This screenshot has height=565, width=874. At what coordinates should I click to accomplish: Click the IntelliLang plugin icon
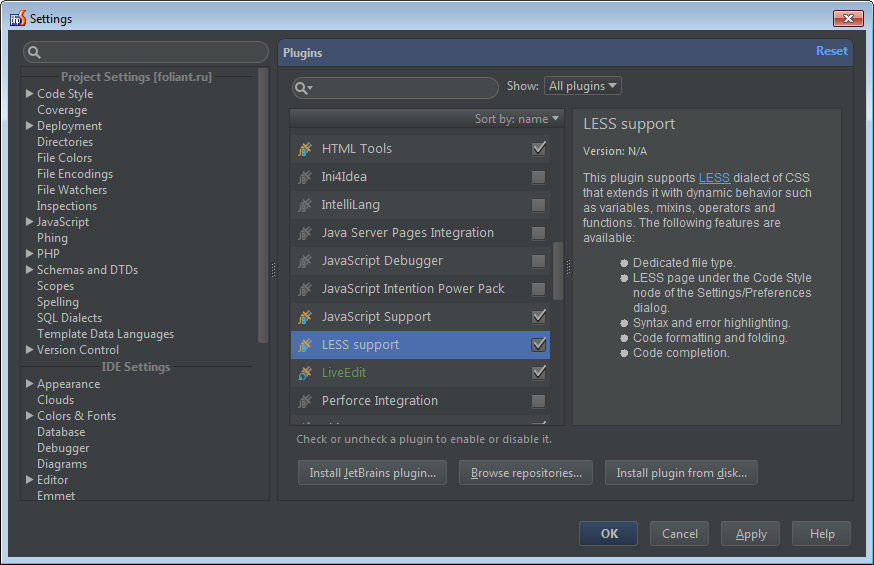click(x=305, y=205)
